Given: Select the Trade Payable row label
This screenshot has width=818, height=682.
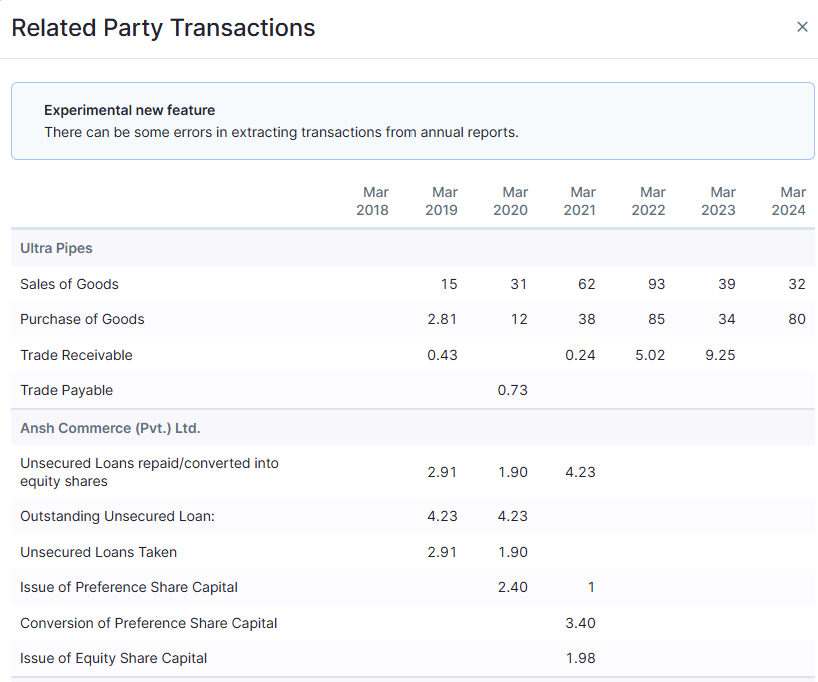Looking at the screenshot, I should 66,390.
